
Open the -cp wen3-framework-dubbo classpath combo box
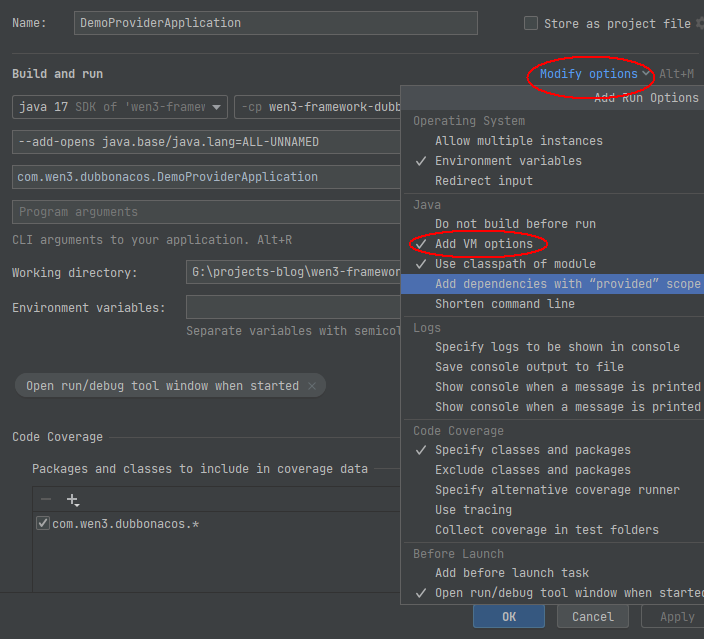point(317,107)
